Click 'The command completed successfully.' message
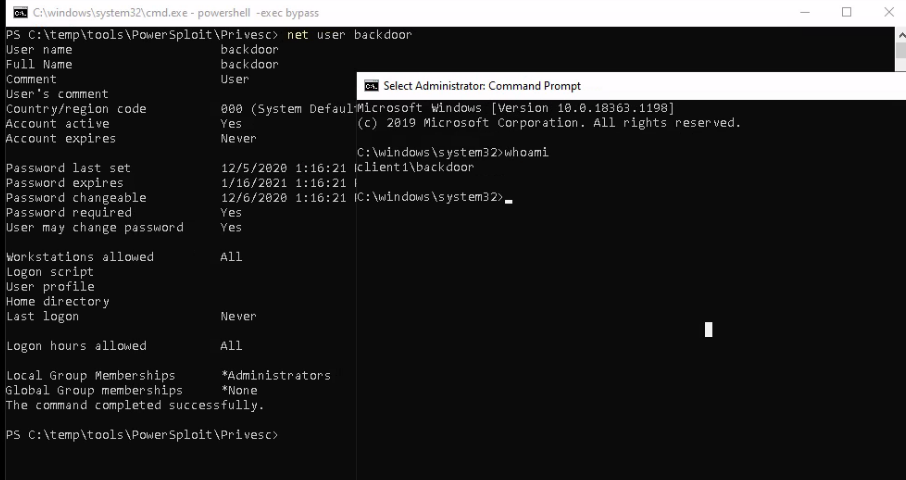The width and height of the screenshot is (906, 480). 135,405
